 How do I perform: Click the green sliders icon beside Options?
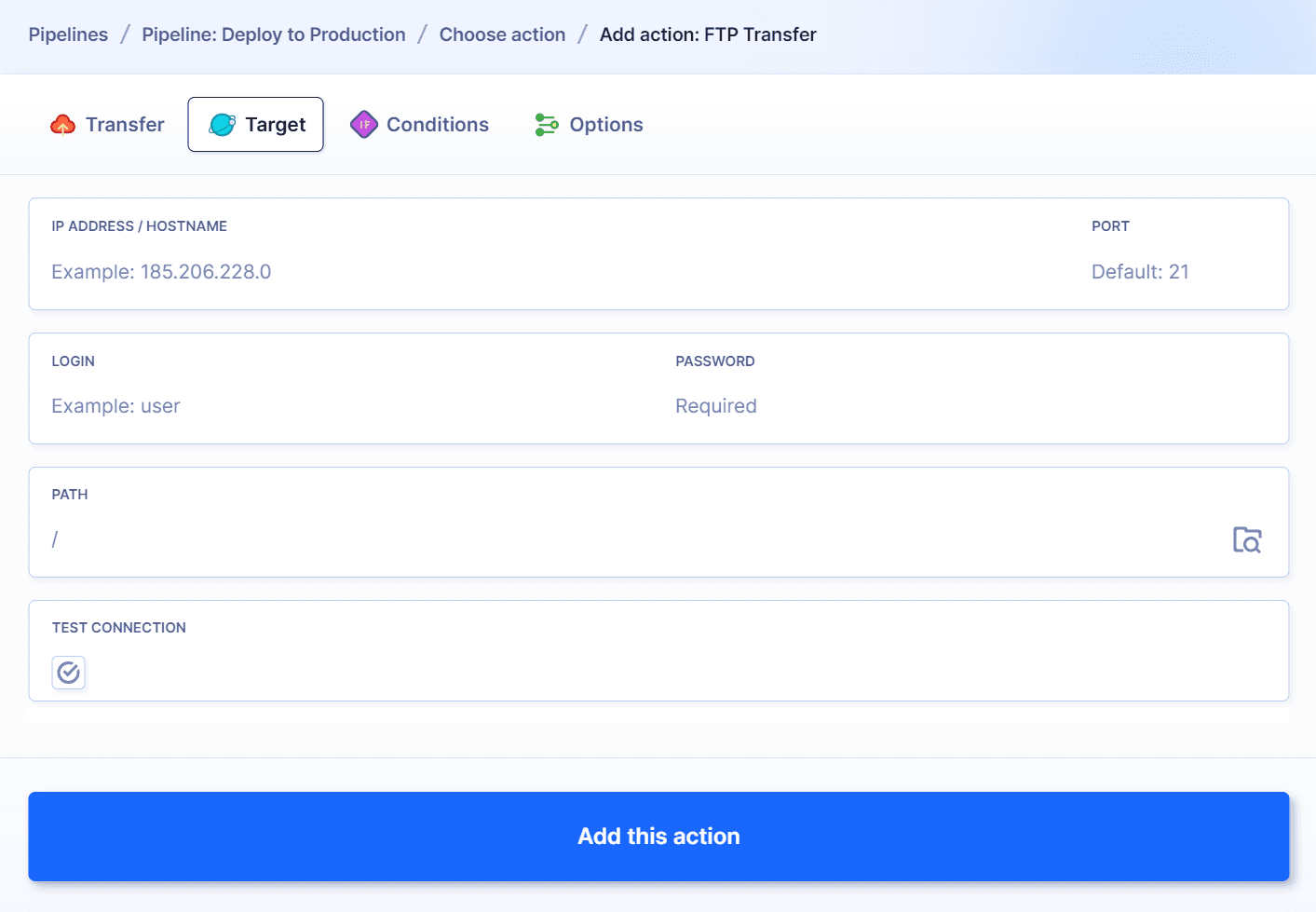[546, 123]
